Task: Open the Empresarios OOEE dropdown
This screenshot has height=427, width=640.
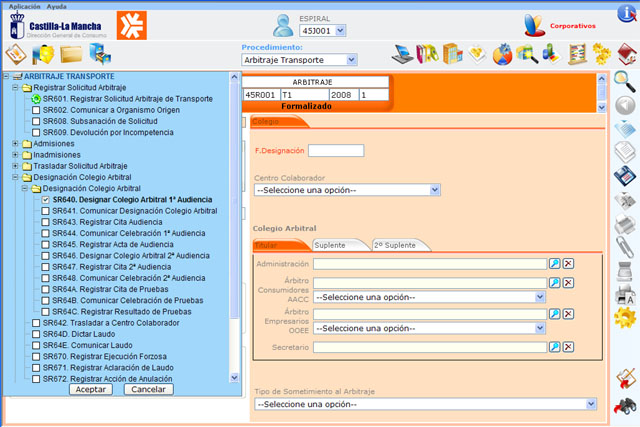Action: (x=540, y=328)
